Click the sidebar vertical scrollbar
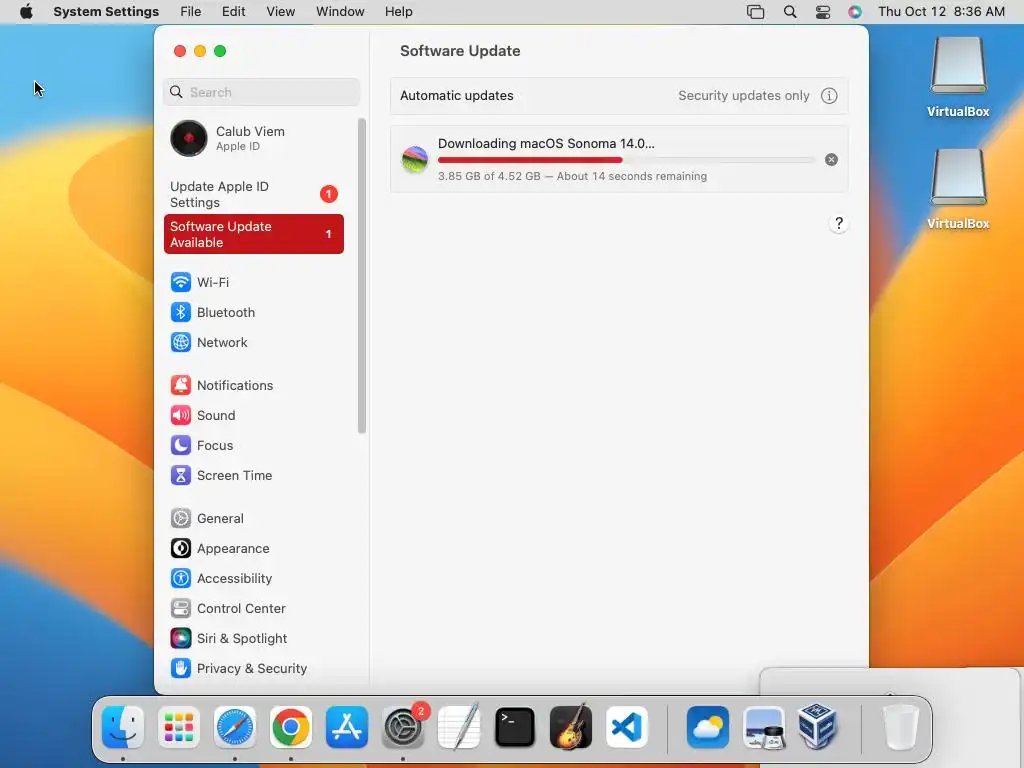This screenshot has width=1024, height=768. point(362,276)
